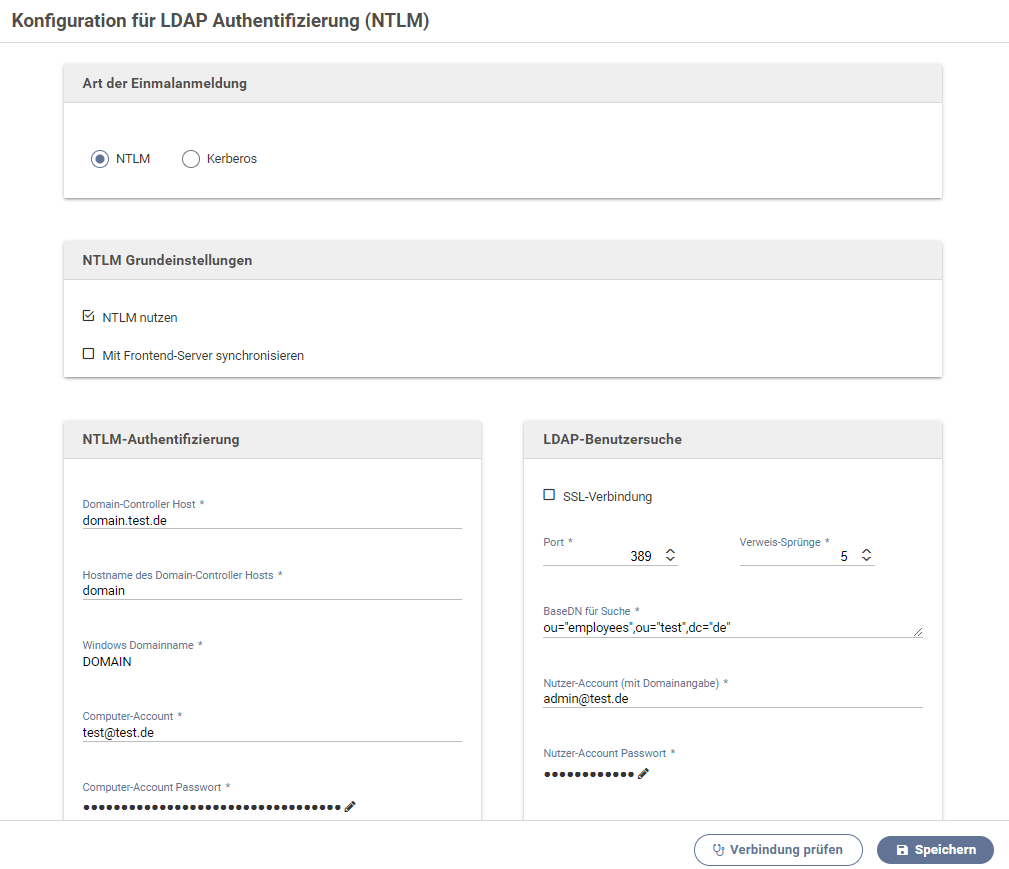
Task: Click resize handle of BaseDN textarea
Action: (x=917, y=631)
